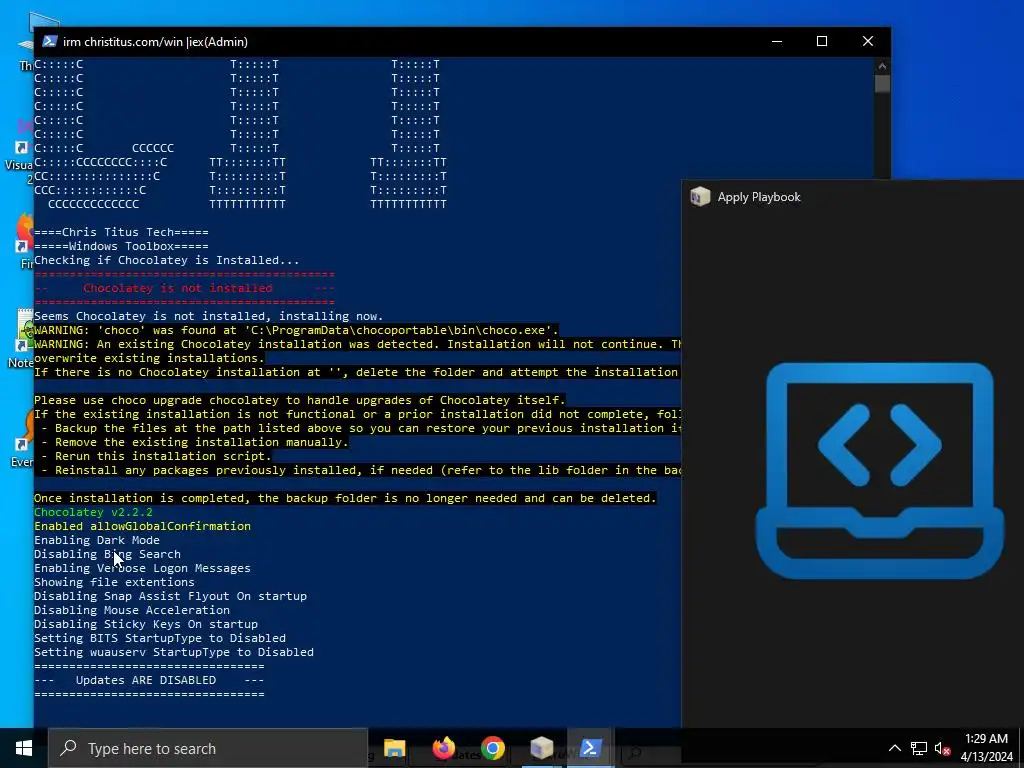Click the 'overwrite existing installations.' line
The image size is (1024, 768).
coord(150,358)
